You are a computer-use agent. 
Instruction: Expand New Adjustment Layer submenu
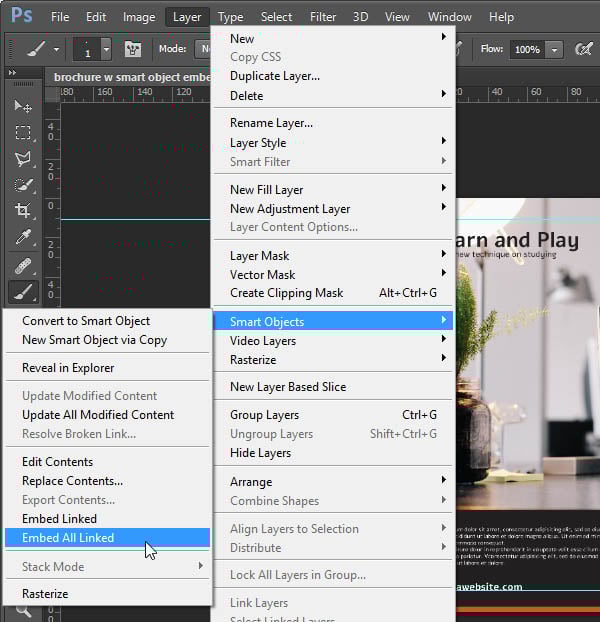(x=333, y=209)
